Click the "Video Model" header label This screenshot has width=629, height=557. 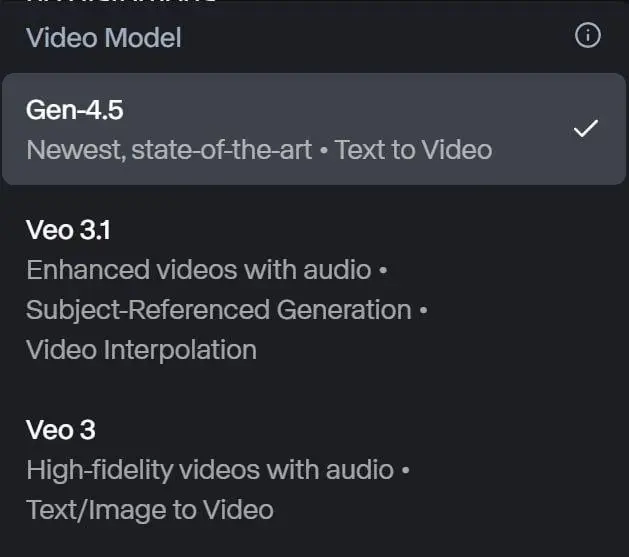(x=104, y=38)
